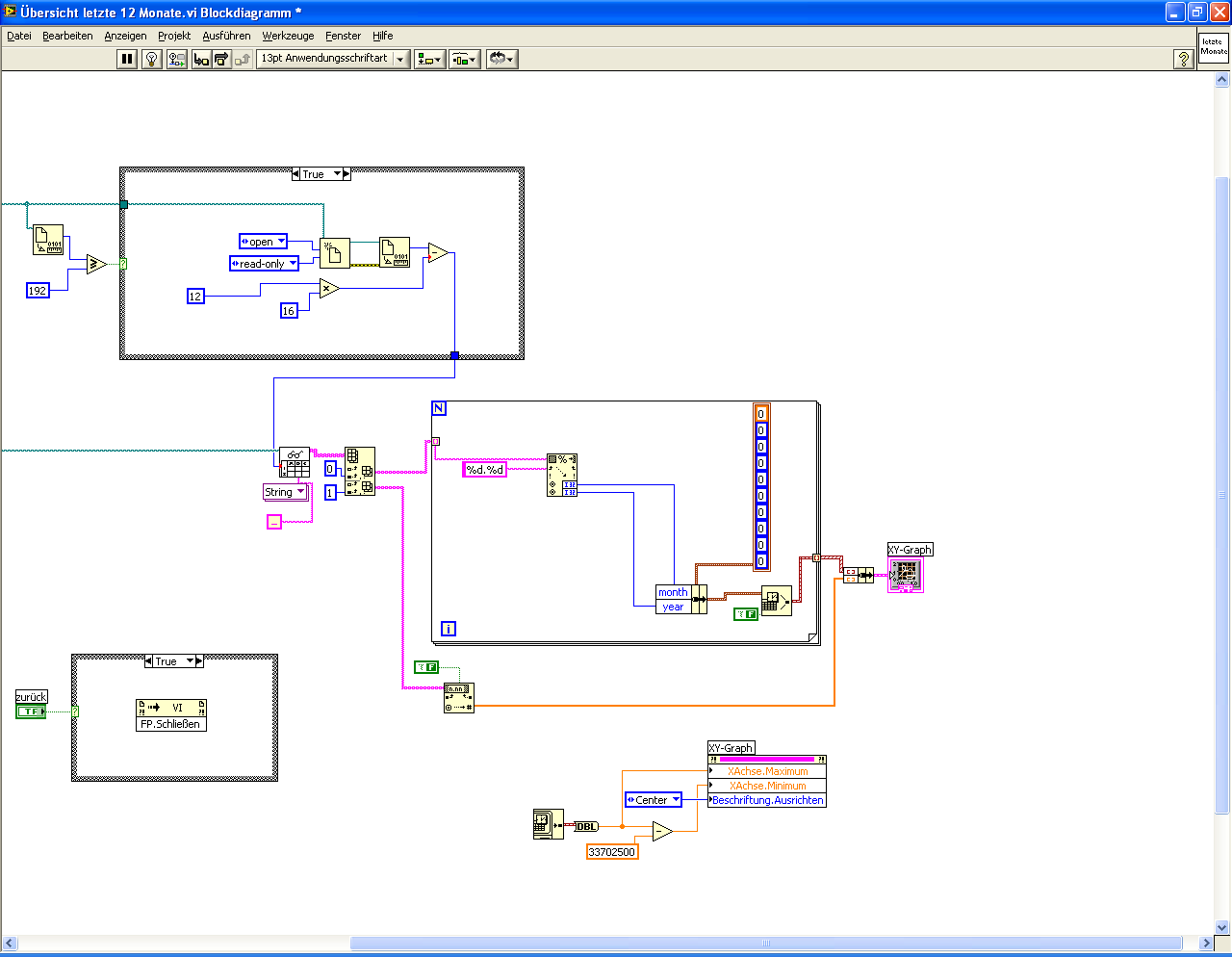Toggle retain wire values button
The height and width of the screenshot is (957, 1232).
point(176,59)
